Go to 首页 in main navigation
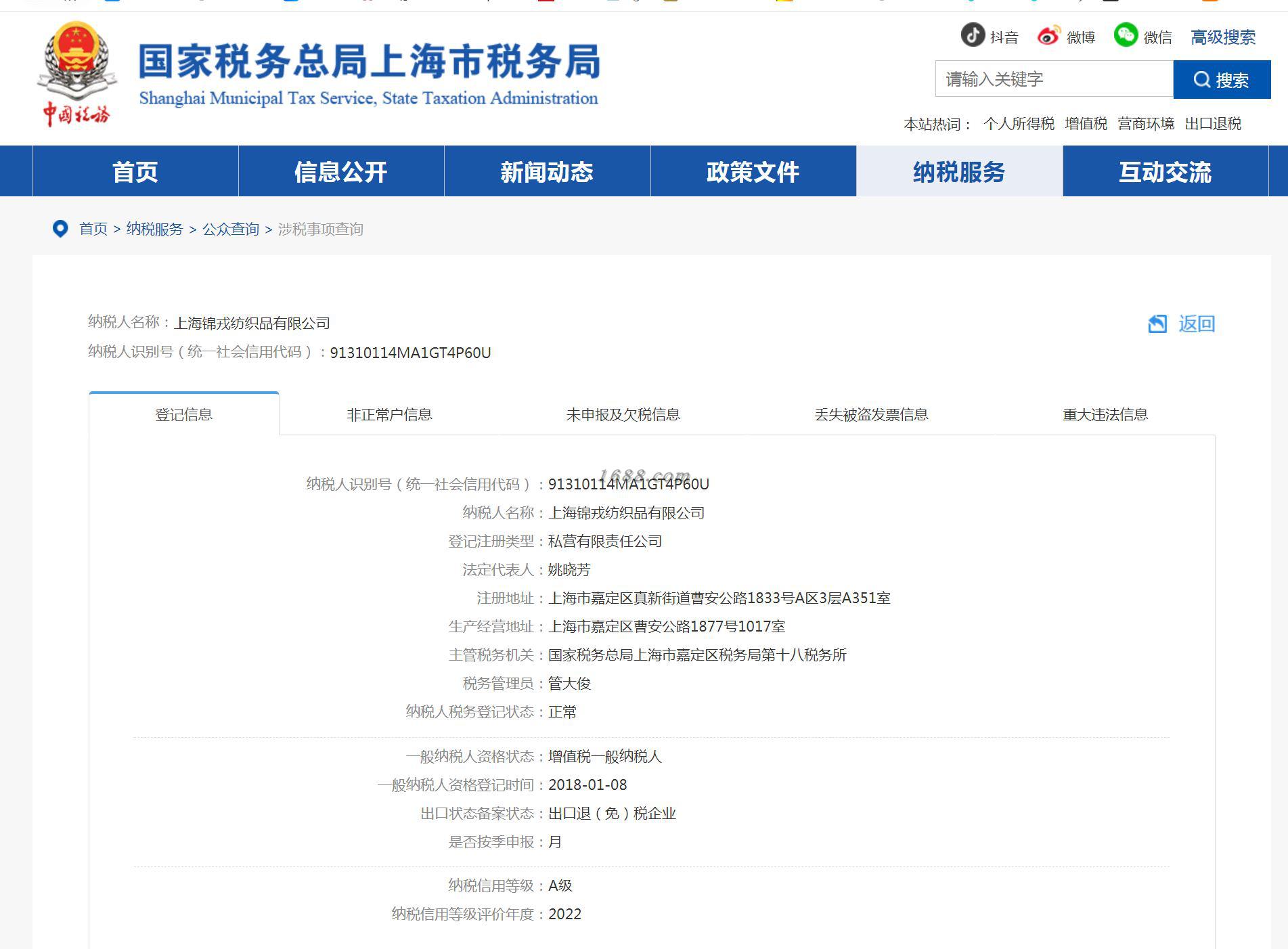This screenshot has width=1288, height=949. point(135,171)
